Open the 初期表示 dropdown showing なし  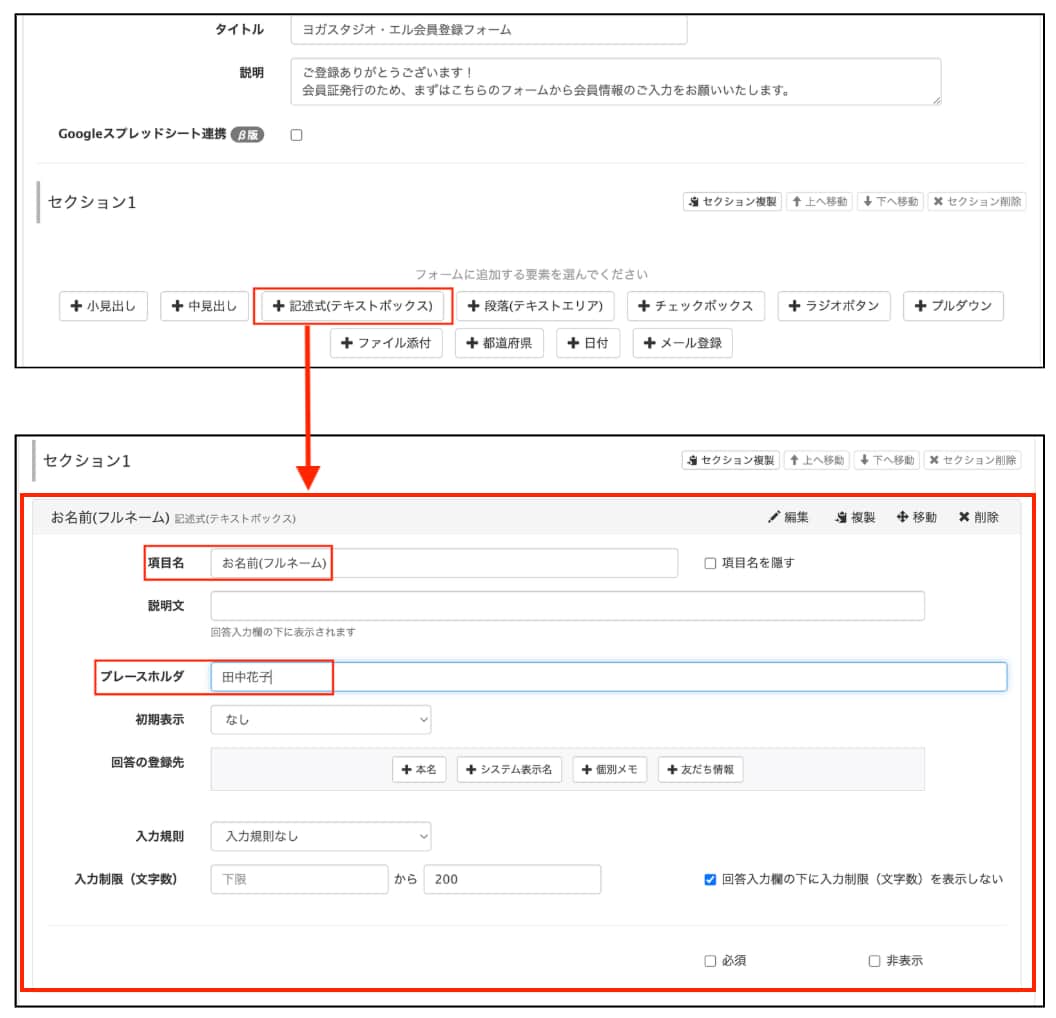point(320,720)
